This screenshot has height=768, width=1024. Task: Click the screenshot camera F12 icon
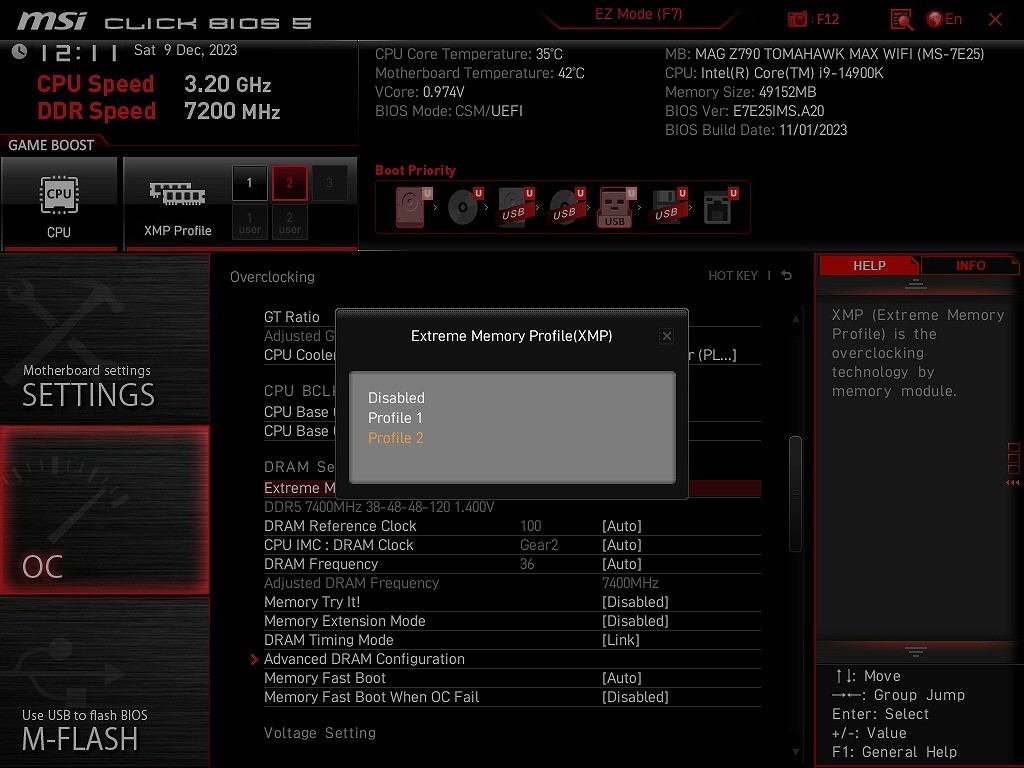(x=798, y=19)
